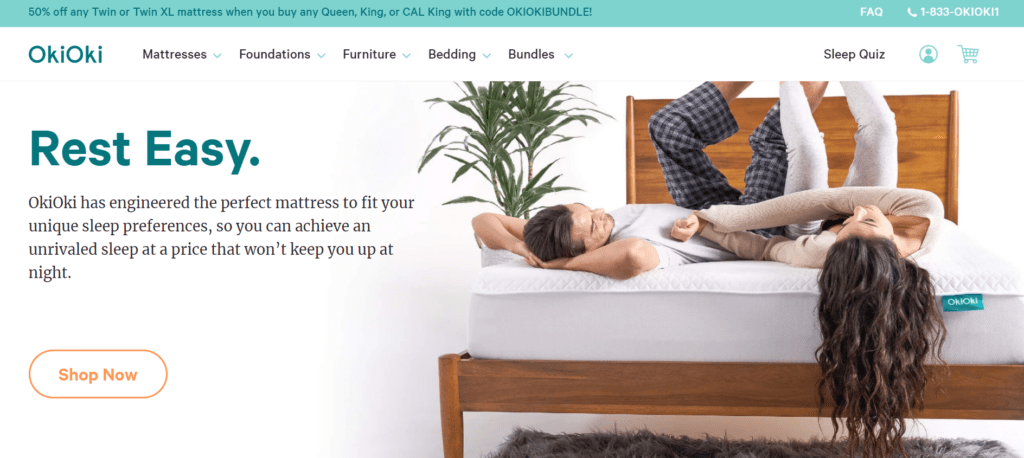Expand the Foundations dropdown chevron
Viewport: 1024px width, 458px height.
321,56
